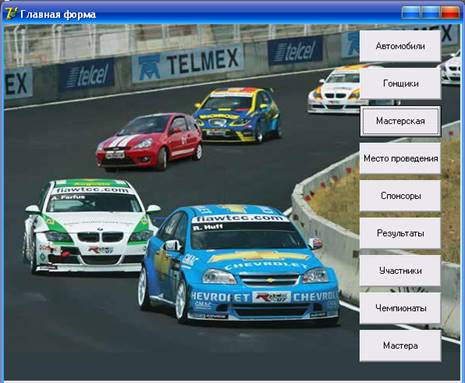This screenshot has width=465, height=383.
Task: Click the TELMEX banner in the background image
Action: click(188, 63)
